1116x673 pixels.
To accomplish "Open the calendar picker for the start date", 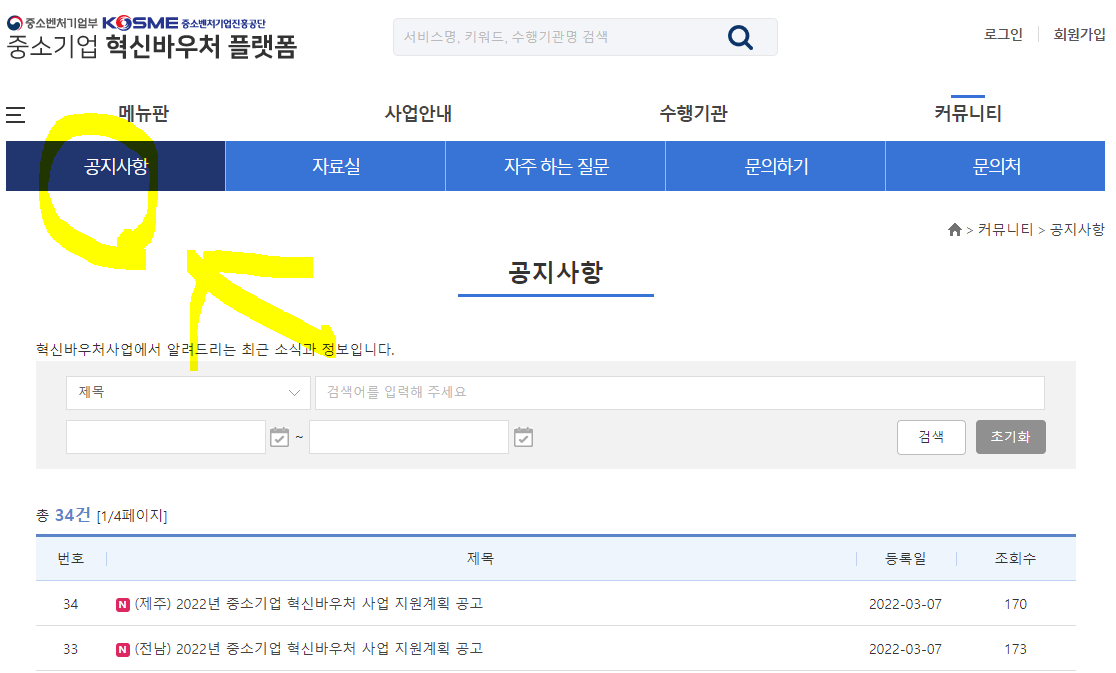I will pos(279,437).
